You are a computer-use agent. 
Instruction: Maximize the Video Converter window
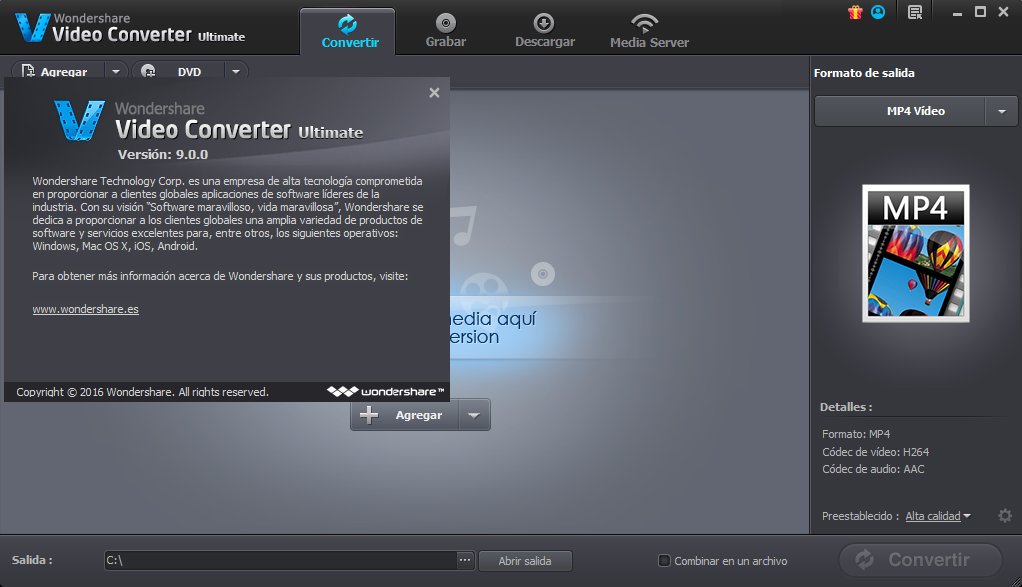980,12
